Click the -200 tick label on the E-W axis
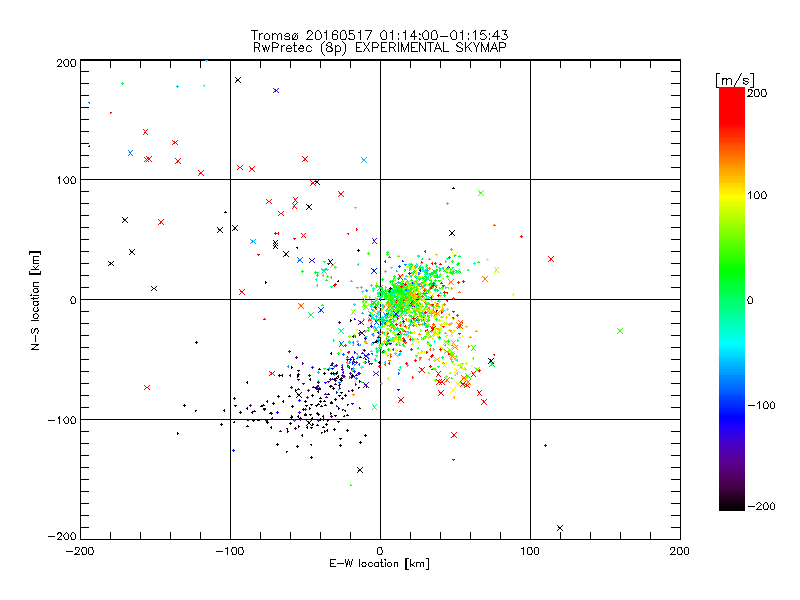The image size is (800, 600). [80, 551]
